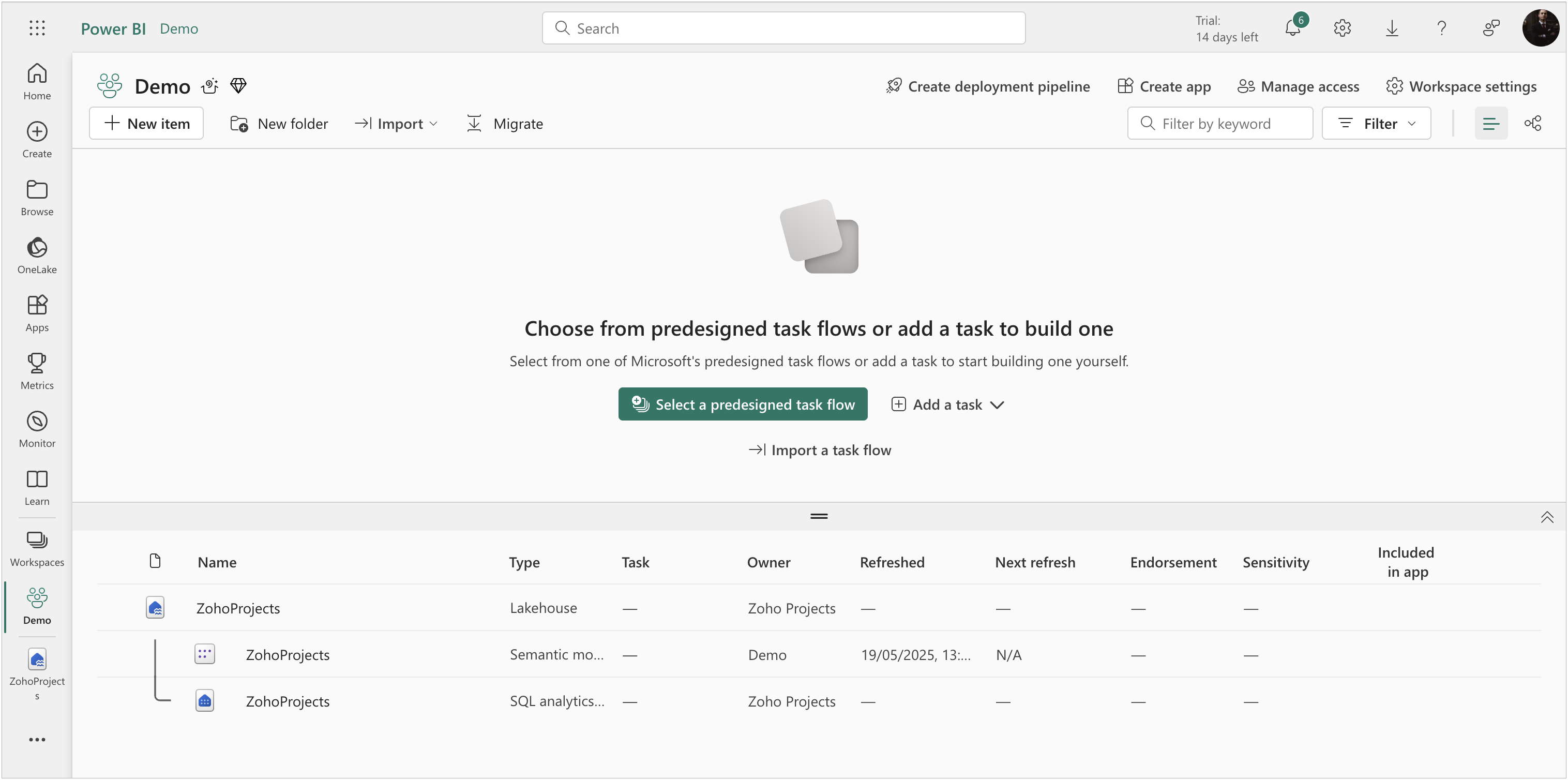Open Monitor hub in sidebar
This screenshot has height=780, width=1568.
(x=37, y=429)
